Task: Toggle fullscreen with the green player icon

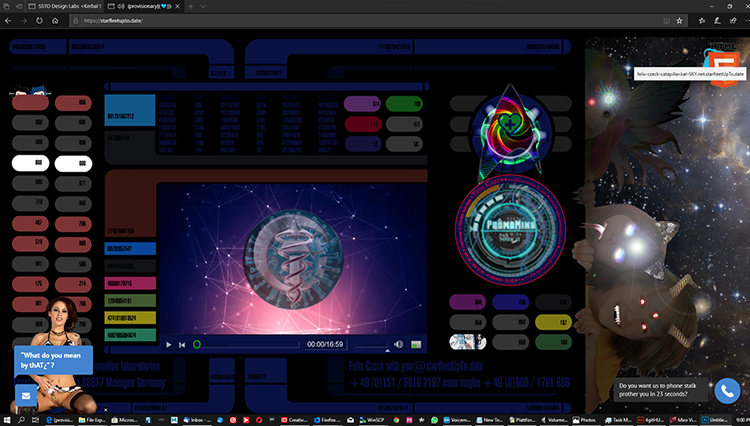Action: (x=416, y=344)
